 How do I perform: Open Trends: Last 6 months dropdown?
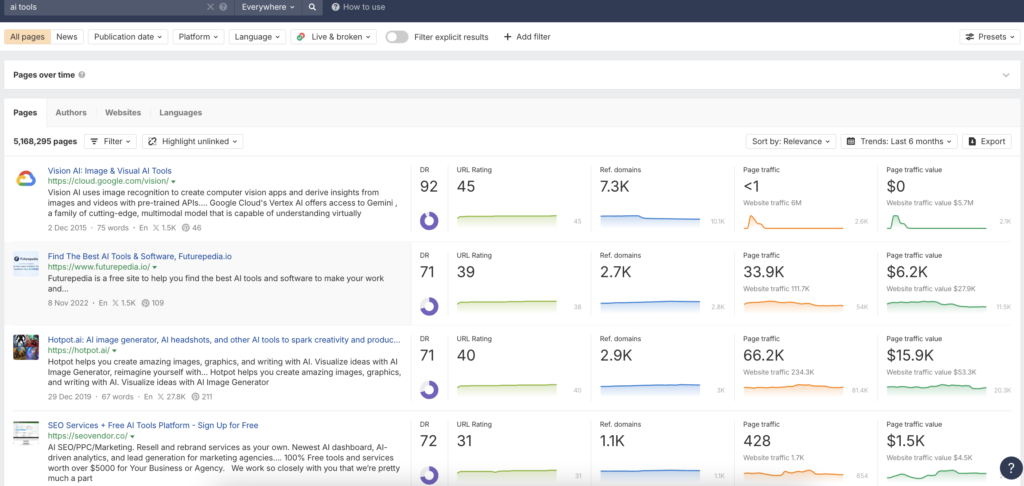click(x=899, y=141)
